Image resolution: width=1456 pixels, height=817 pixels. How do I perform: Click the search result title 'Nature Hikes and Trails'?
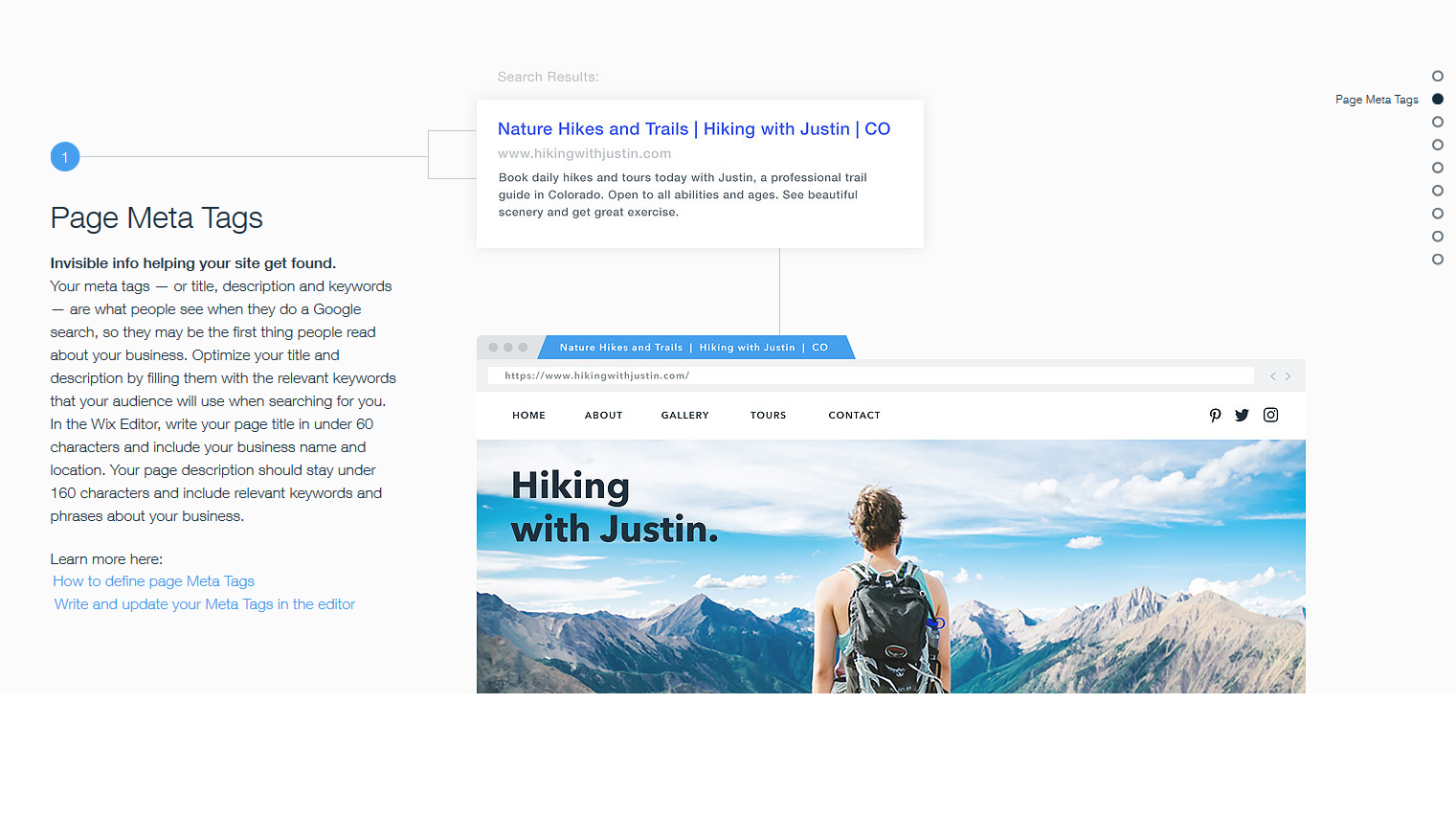coord(694,129)
